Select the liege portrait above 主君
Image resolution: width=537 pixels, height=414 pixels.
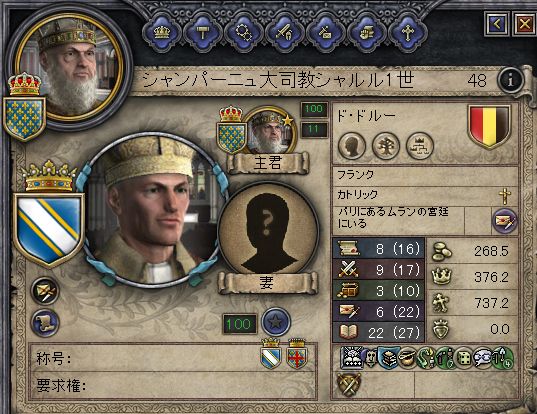[x=270, y=130]
